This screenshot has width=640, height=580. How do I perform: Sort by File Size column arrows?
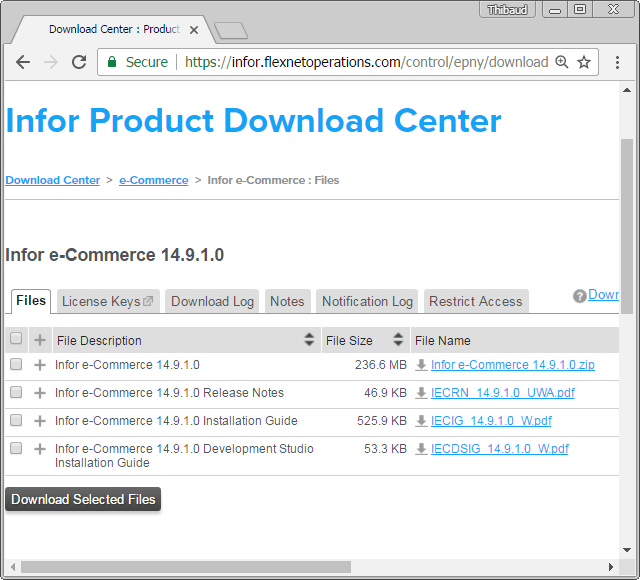(398, 340)
